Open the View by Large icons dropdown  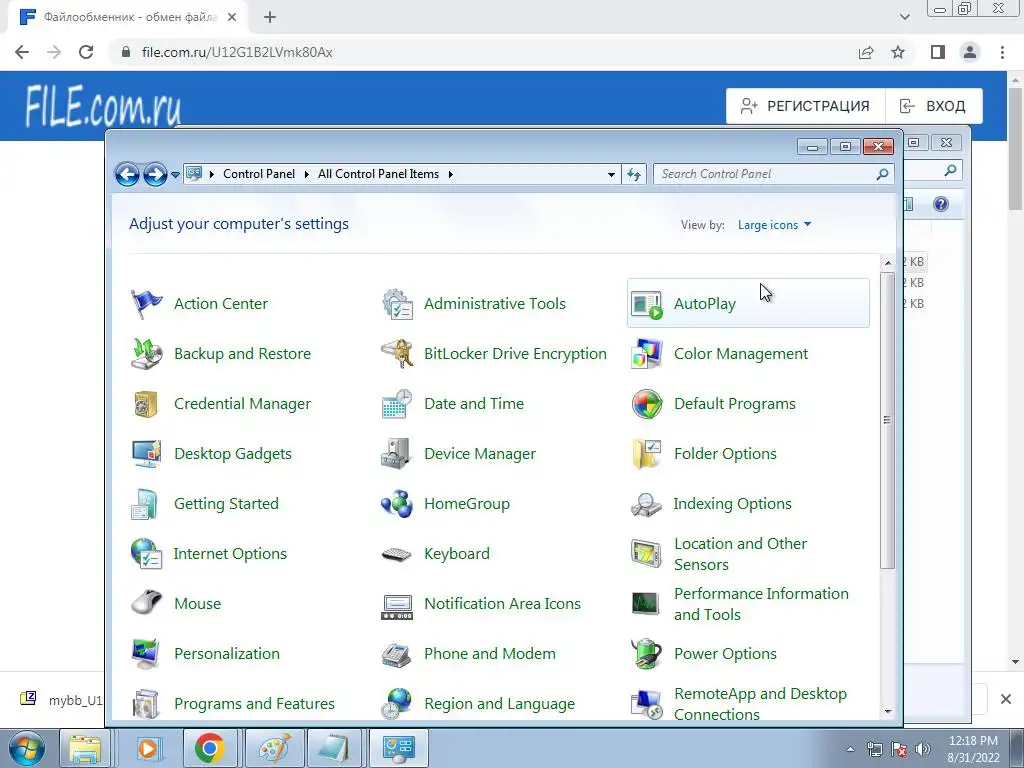775,225
